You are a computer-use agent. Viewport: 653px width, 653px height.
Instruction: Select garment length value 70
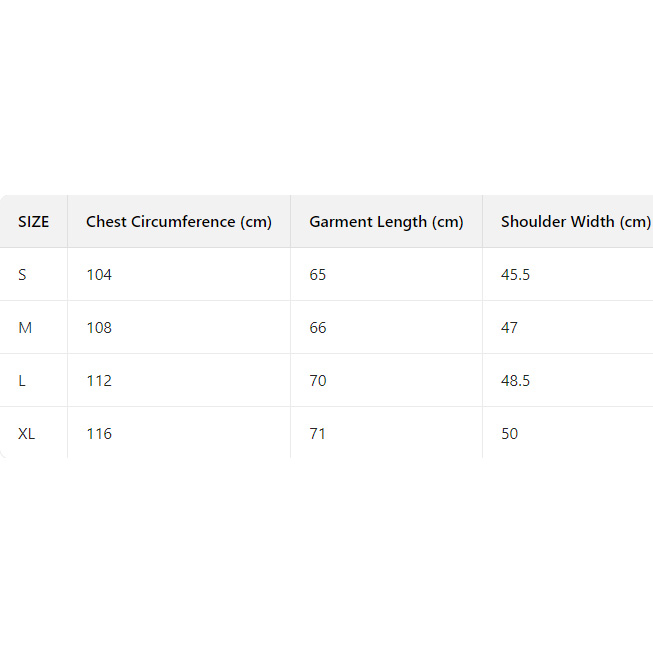(318, 381)
